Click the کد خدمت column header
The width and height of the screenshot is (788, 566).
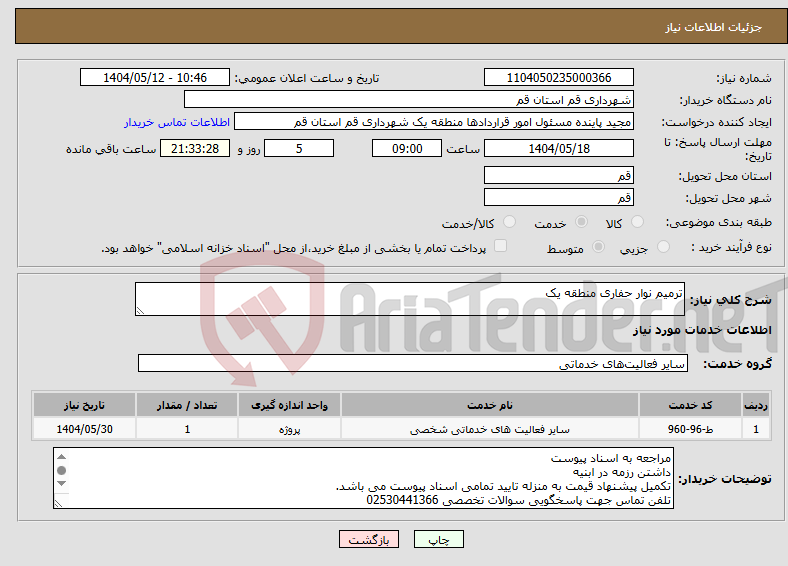[691, 405]
